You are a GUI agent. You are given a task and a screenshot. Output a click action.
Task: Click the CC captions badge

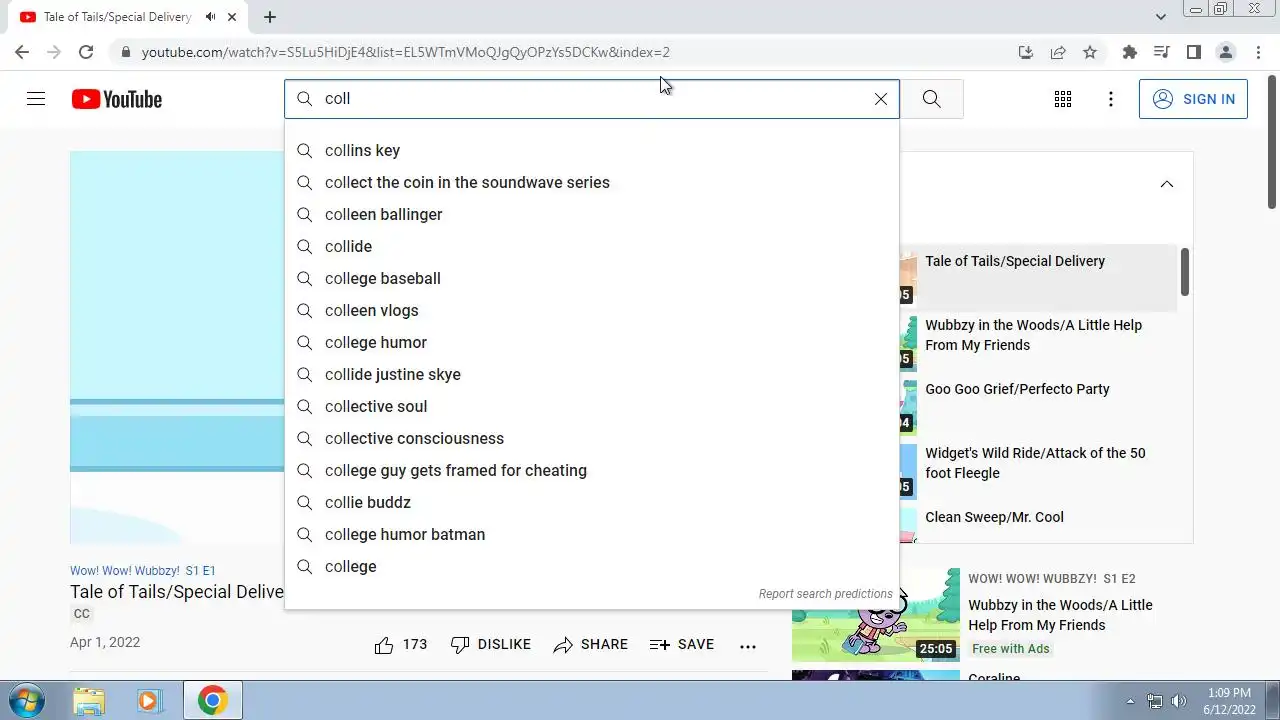click(82, 614)
